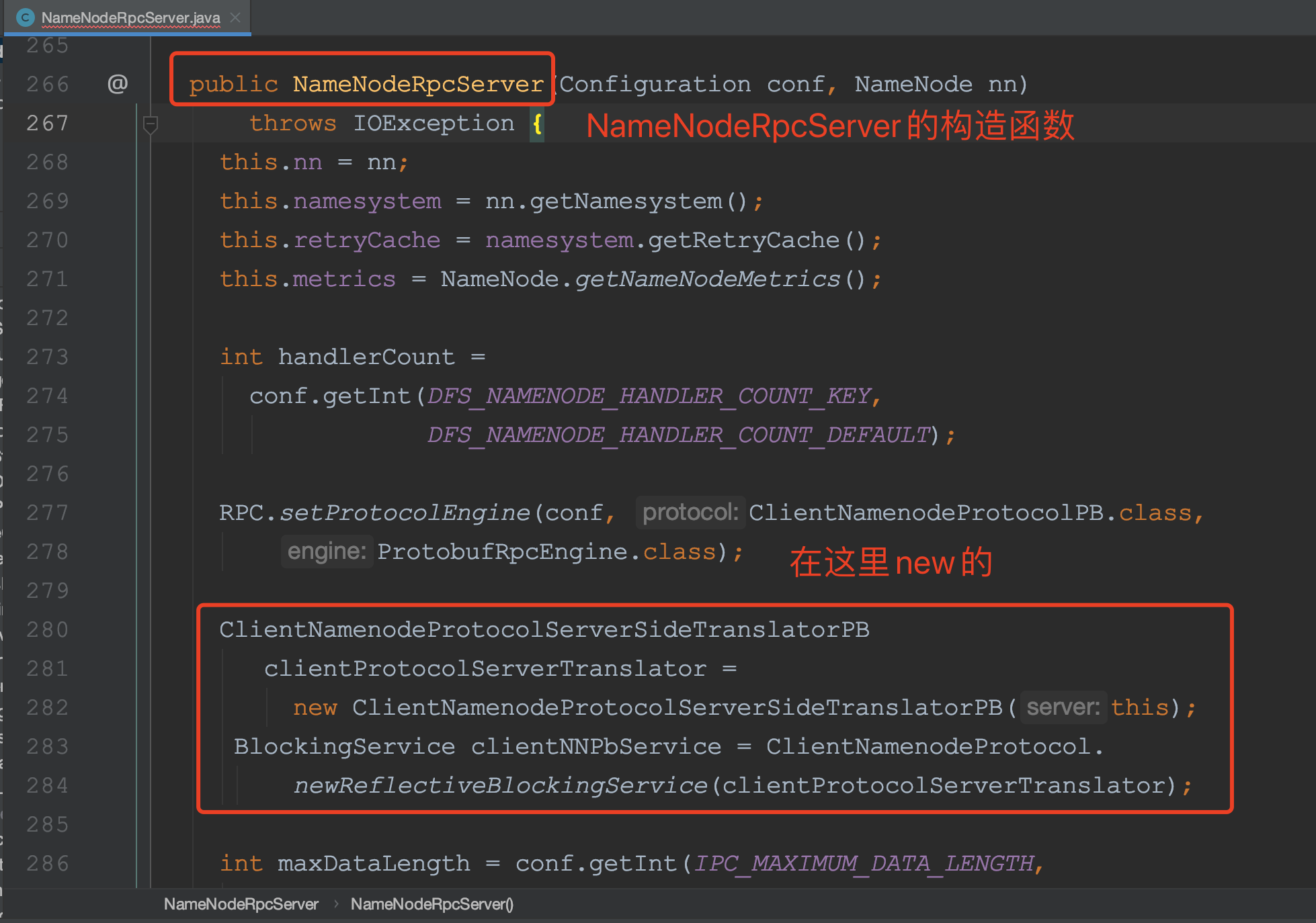
Task: Click the 'IPC_MAXIMUM_DATA_LENGTH' constant on line 286
Action: 864,863
